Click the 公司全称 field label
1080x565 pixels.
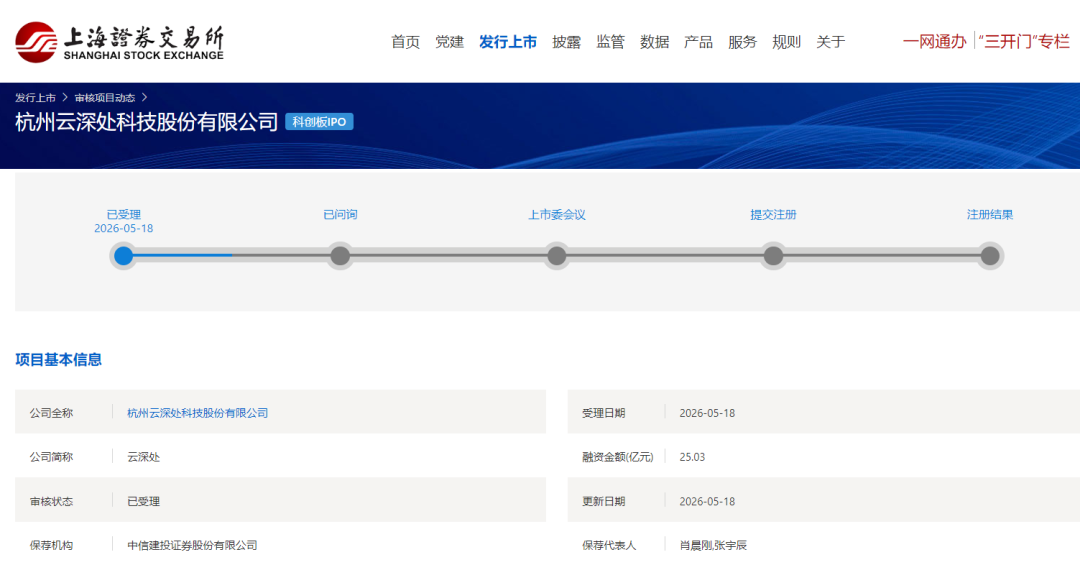(51, 413)
